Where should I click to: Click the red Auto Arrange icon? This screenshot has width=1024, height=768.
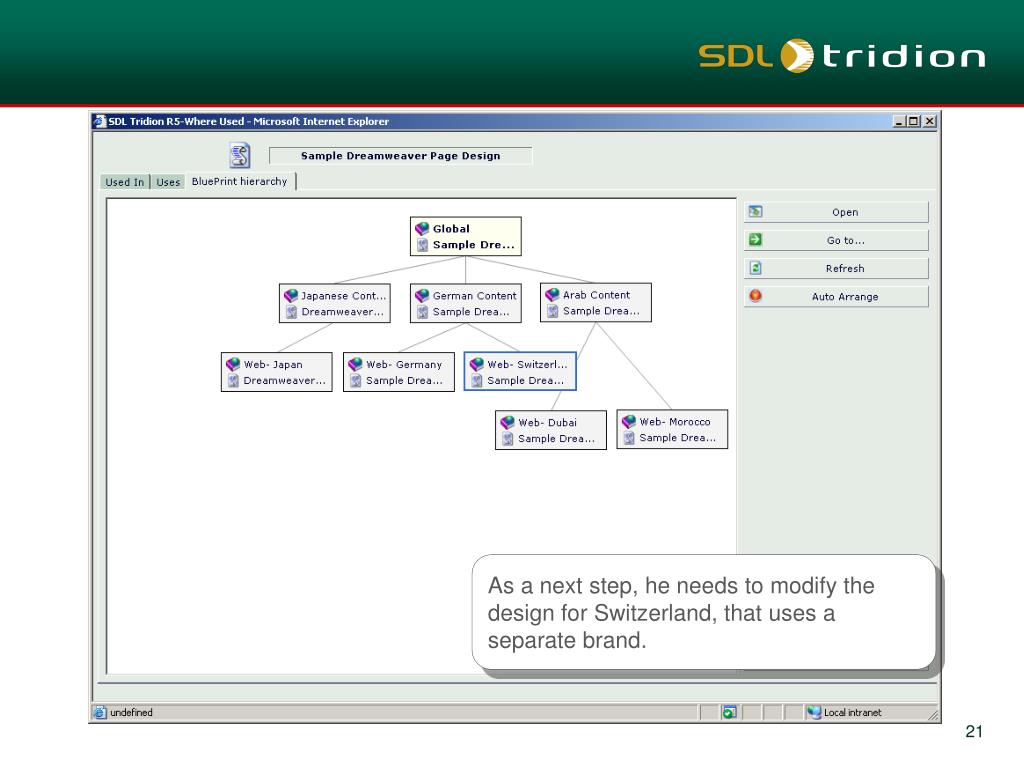[x=756, y=296]
